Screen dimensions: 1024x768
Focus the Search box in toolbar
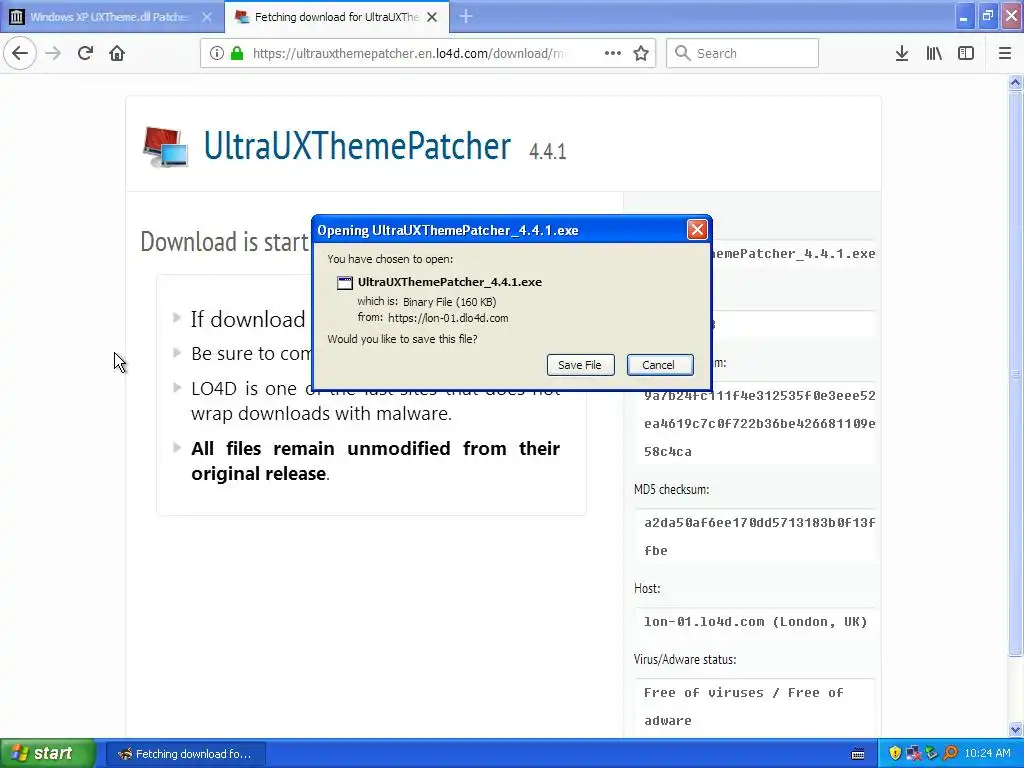742,53
